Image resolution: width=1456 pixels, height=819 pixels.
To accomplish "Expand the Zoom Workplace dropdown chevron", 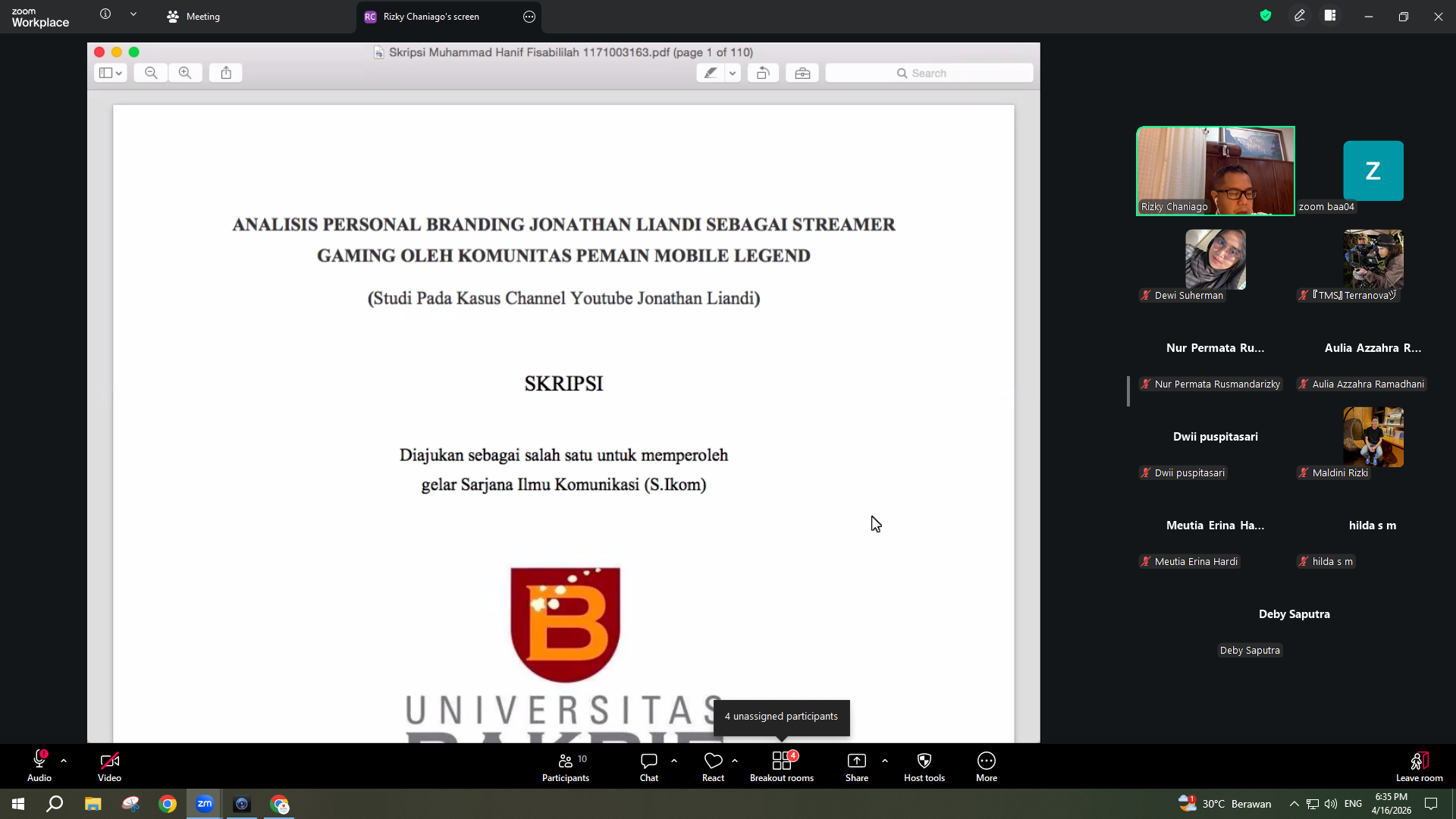I will [x=133, y=14].
